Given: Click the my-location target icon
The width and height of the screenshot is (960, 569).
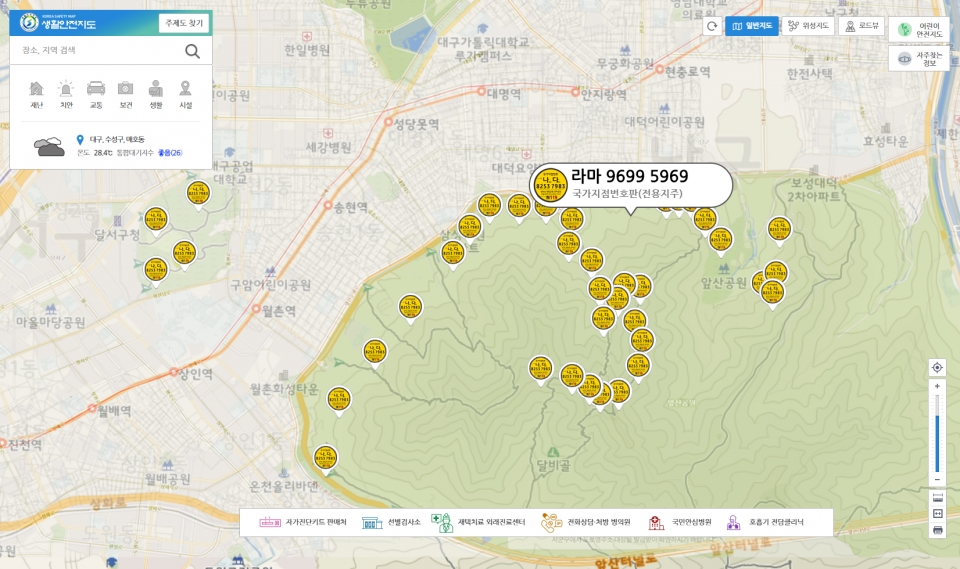Looking at the screenshot, I should tap(937, 367).
